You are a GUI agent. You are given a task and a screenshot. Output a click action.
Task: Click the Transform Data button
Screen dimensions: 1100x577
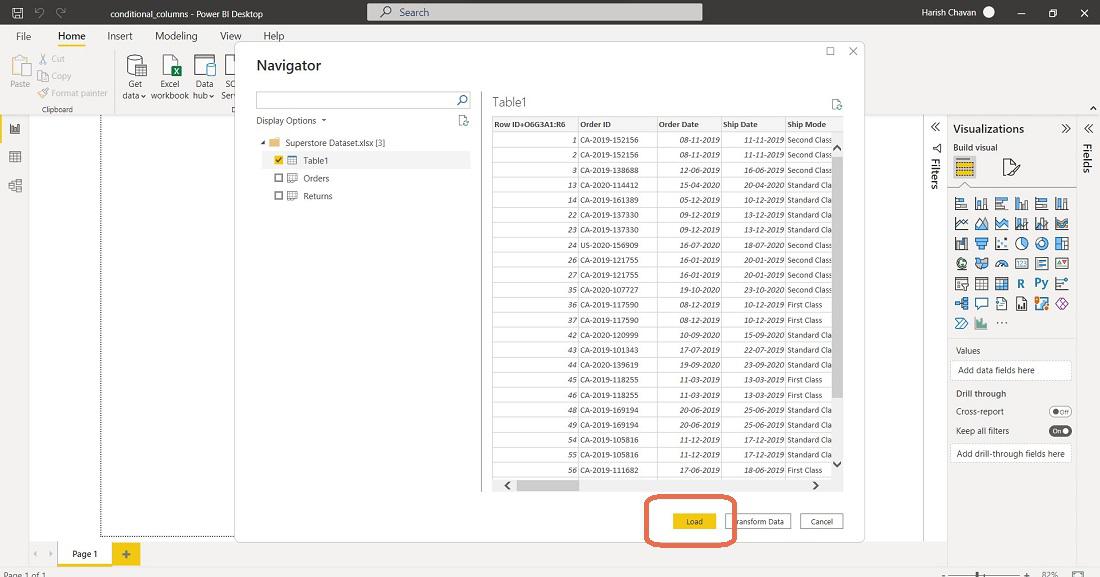point(758,522)
